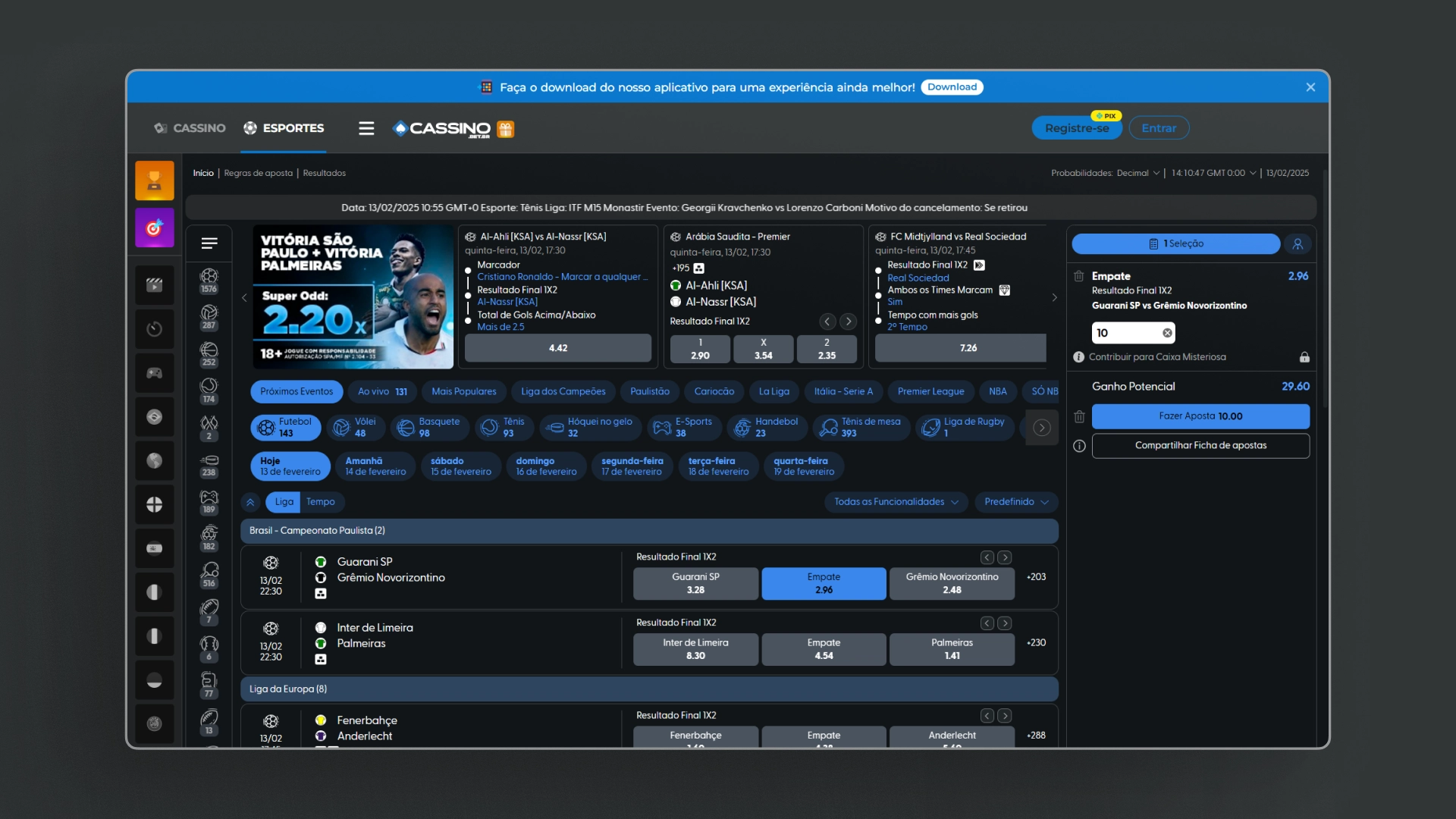The height and width of the screenshot is (819, 1456).
Task: Toggle Empate 2.96 odd for Guarani SP
Action: 824,583
